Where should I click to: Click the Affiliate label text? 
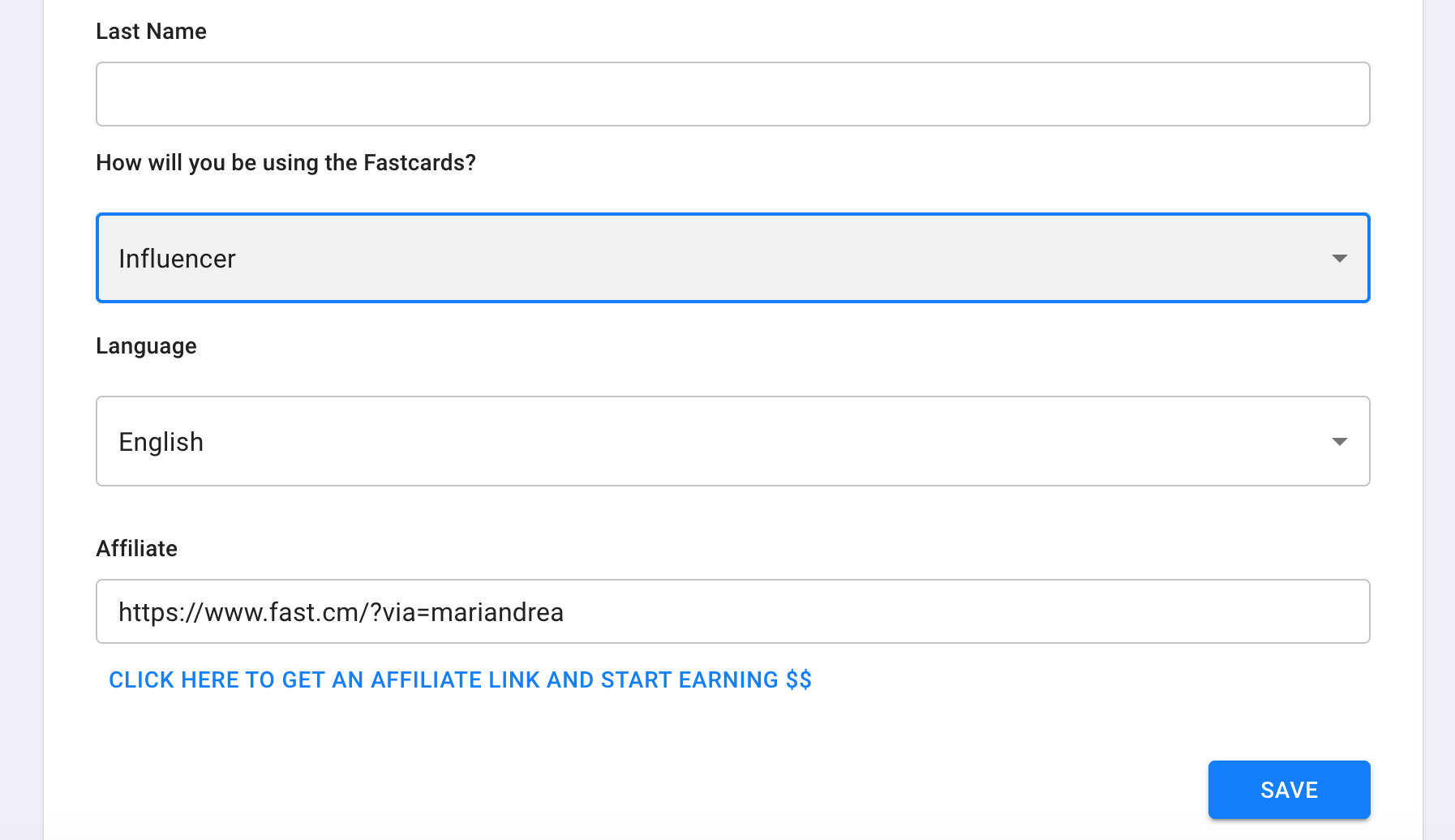point(136,549)
